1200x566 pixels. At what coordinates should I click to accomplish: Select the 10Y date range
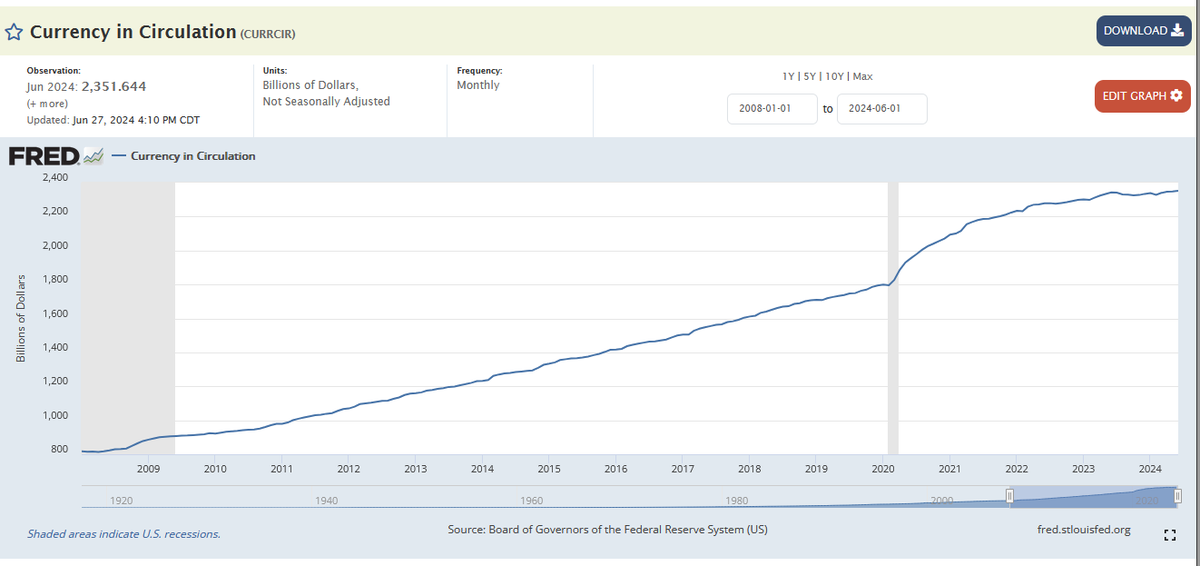[x=836, y=77]
